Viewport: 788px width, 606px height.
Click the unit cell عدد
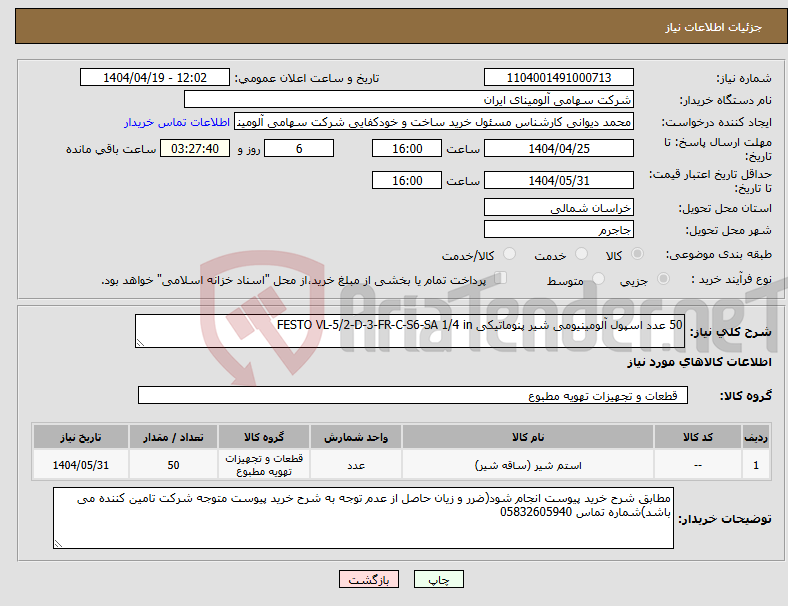point(356,465)
